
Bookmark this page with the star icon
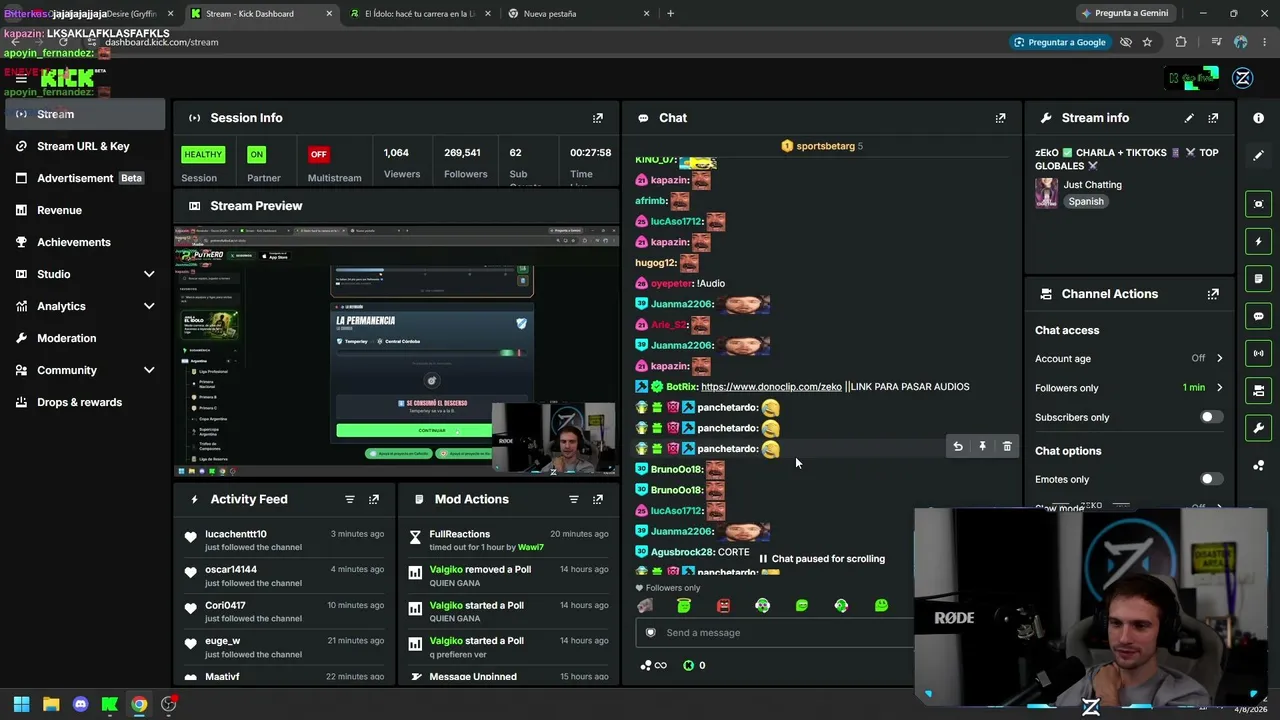1147,42
